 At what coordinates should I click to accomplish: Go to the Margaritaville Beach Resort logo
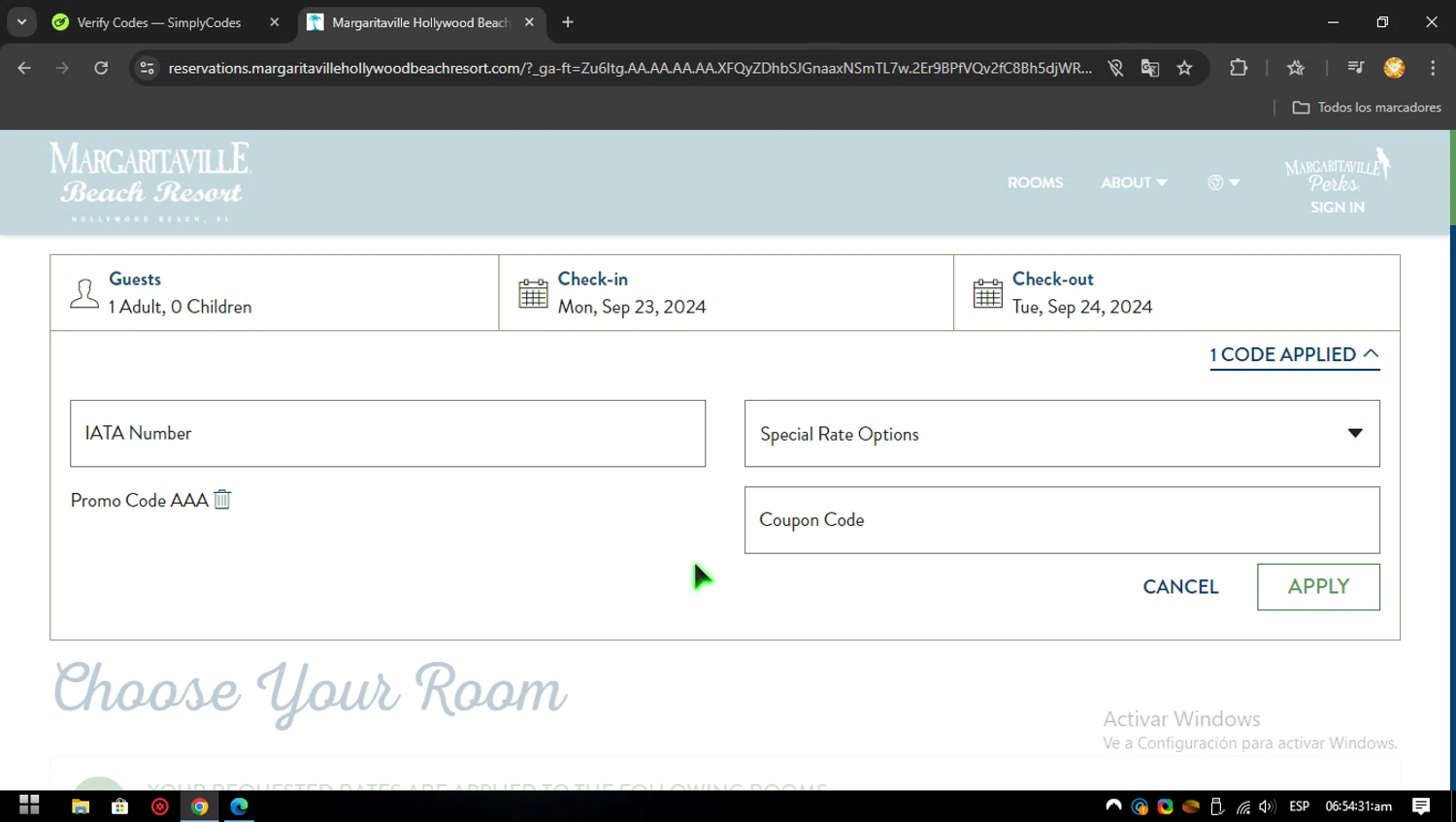pos(149,182)
